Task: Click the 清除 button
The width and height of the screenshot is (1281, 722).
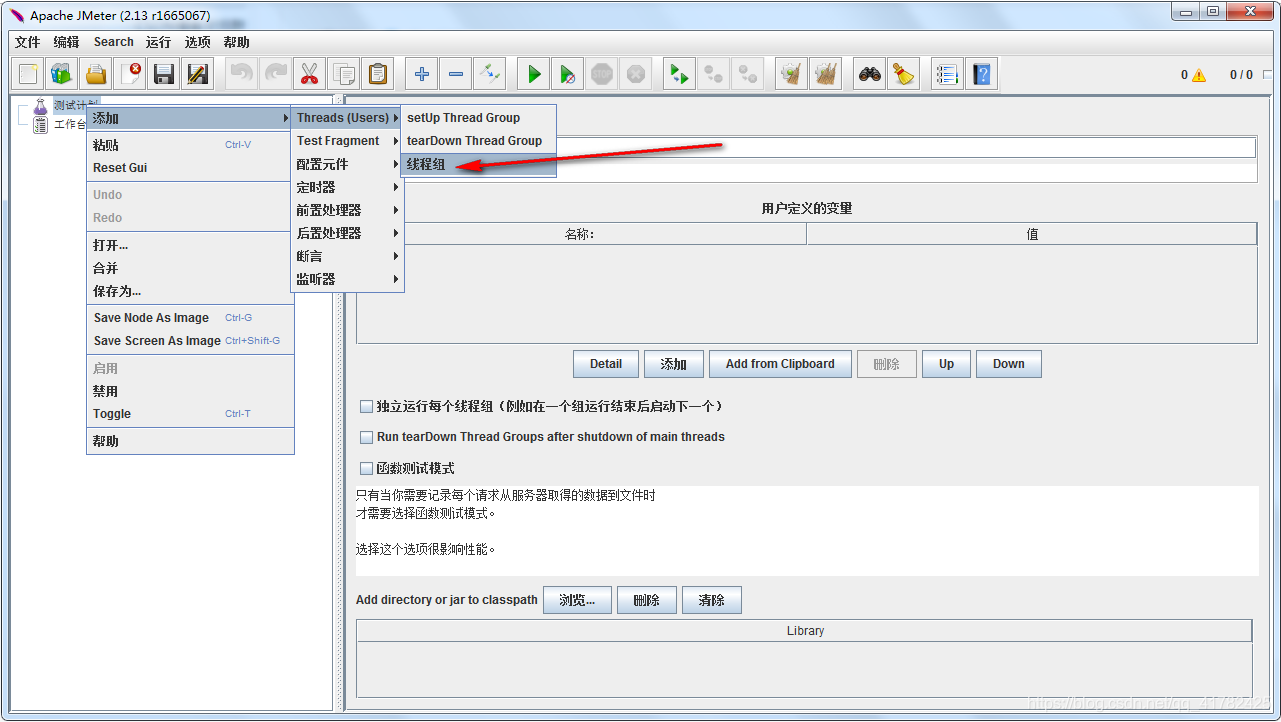Action: [712, 600]
